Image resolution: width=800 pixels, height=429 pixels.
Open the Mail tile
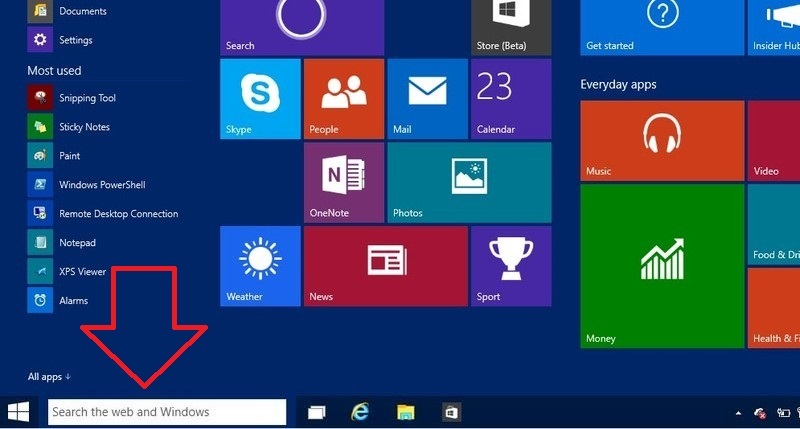tap(427, 98)
